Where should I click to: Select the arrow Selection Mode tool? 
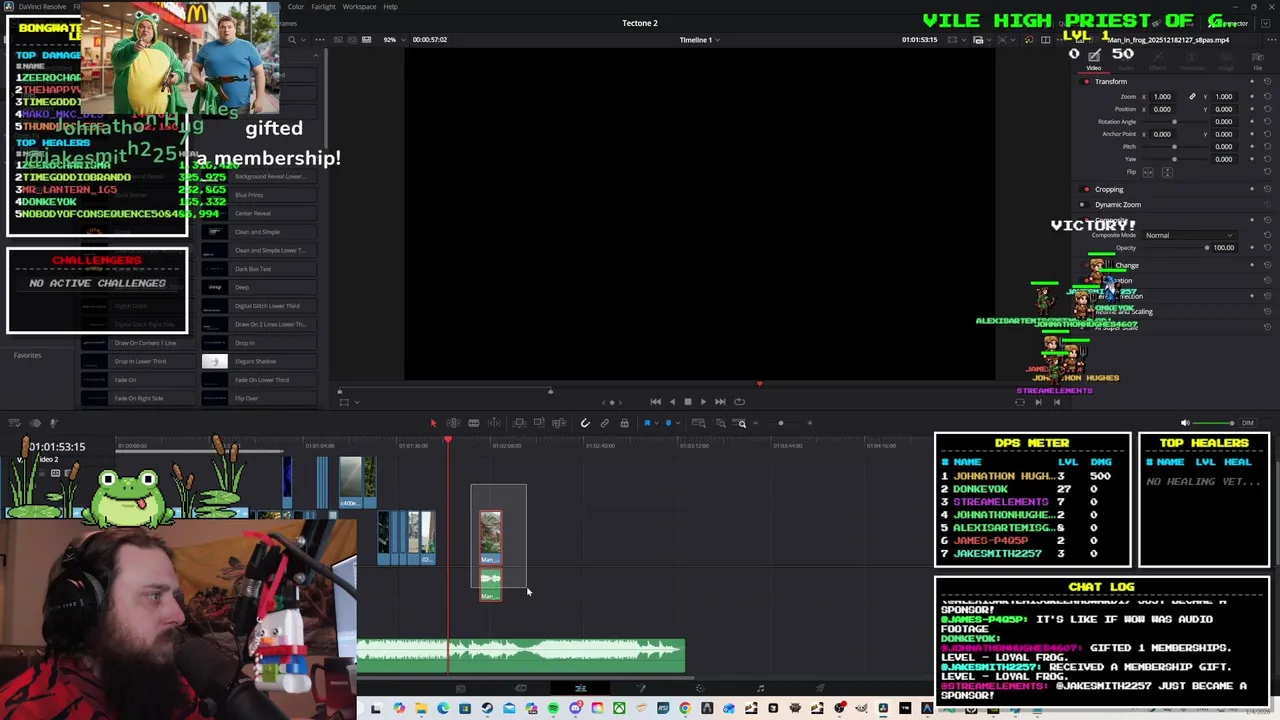[433, 423]
